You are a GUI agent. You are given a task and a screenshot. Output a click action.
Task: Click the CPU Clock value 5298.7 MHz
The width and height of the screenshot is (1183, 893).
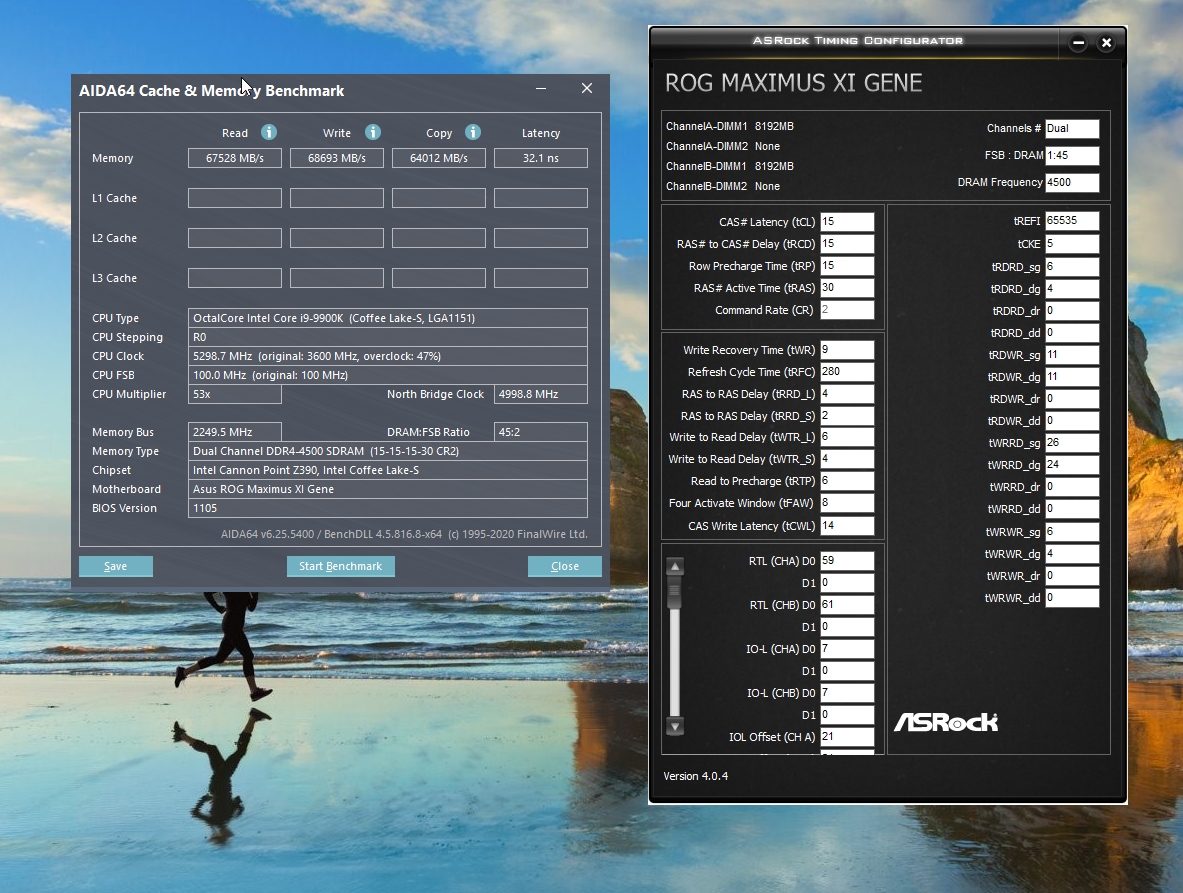pyautogui.click(x=387, y=356)
